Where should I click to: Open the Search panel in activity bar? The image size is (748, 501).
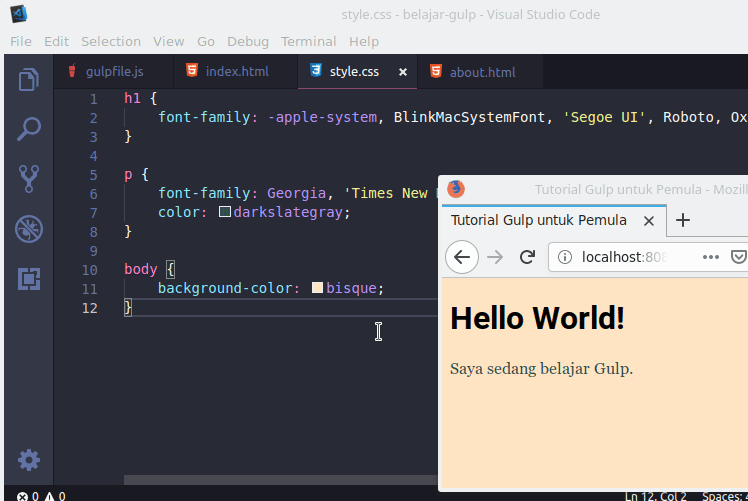point(29,129)
